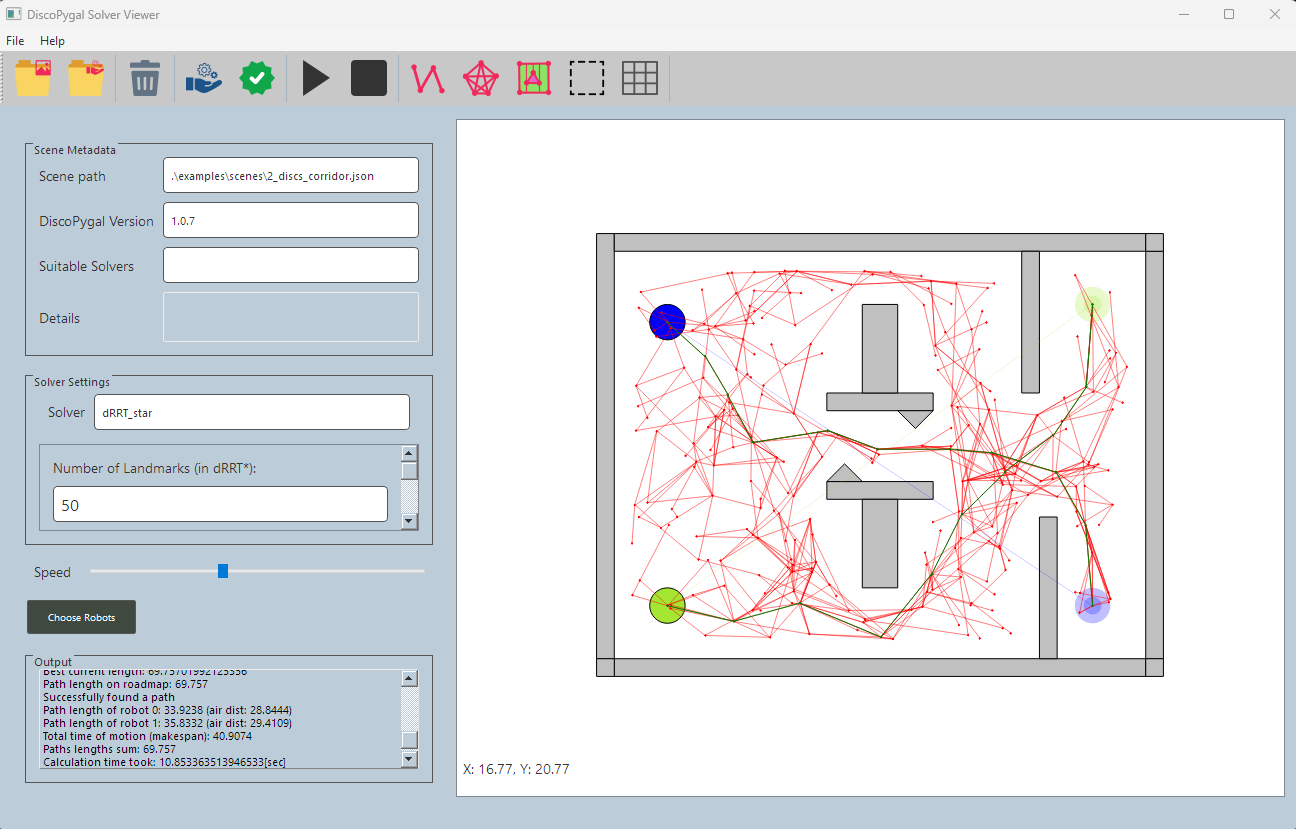This screenshot has width=1296, height=829.
Task: Click the second folder icon with hand
Action: click(x=86, y=78)
